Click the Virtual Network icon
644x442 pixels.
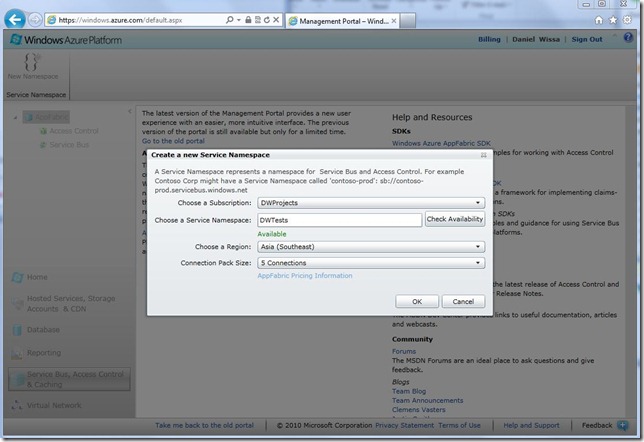point(16,405)
